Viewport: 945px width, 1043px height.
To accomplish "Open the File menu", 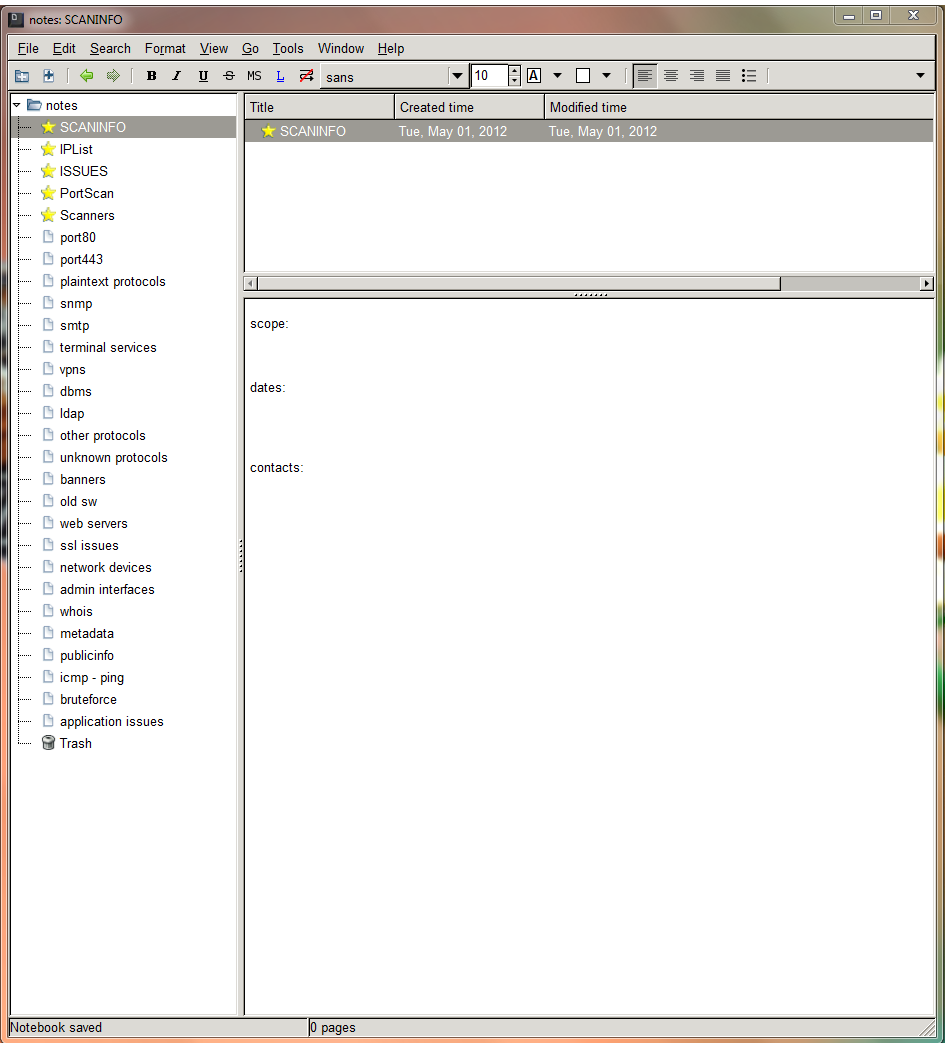I will pyautogui.click(x=28, y=49).
